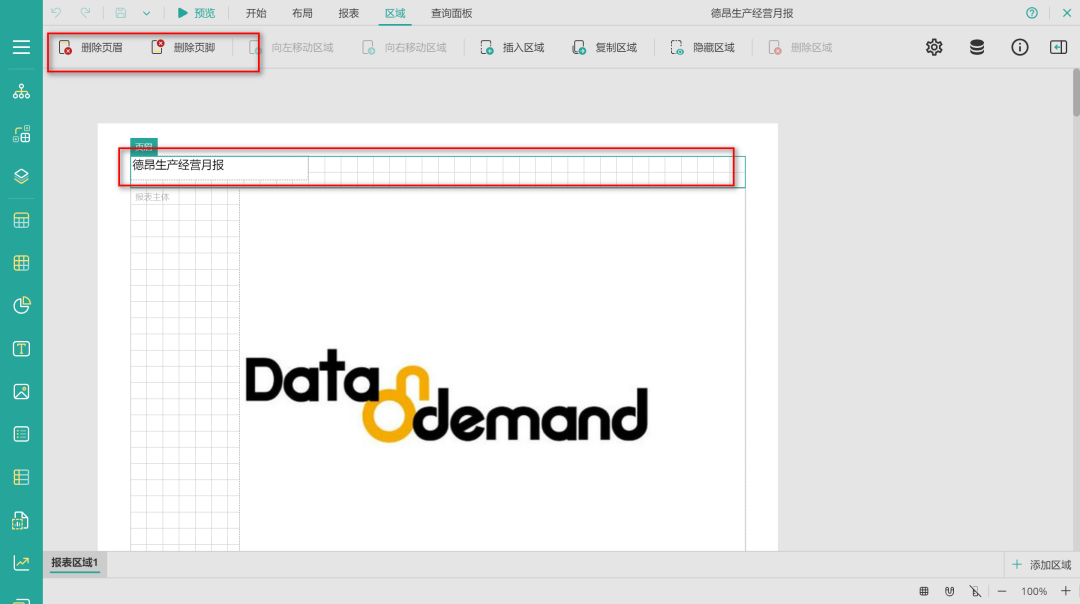
Task: Open the database icon in toolbar
Action: pyautogui.click(x=977, y=47)
